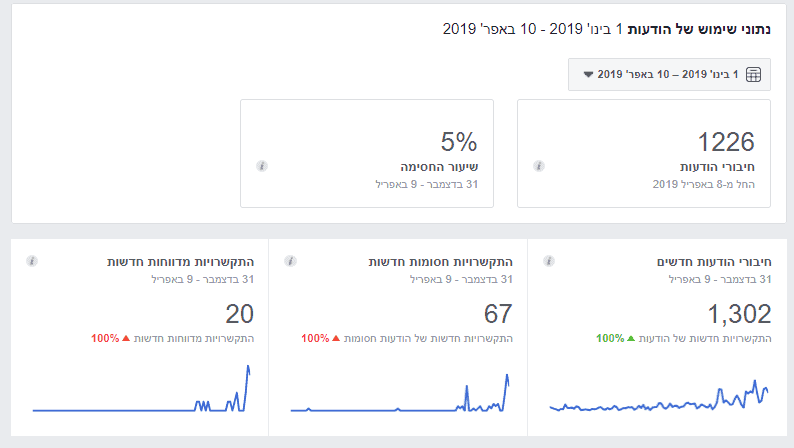Image resolution: width=794 pixels, height=448 pixels.
Task: Select the 5% block rate value
Action: (459, 142)
